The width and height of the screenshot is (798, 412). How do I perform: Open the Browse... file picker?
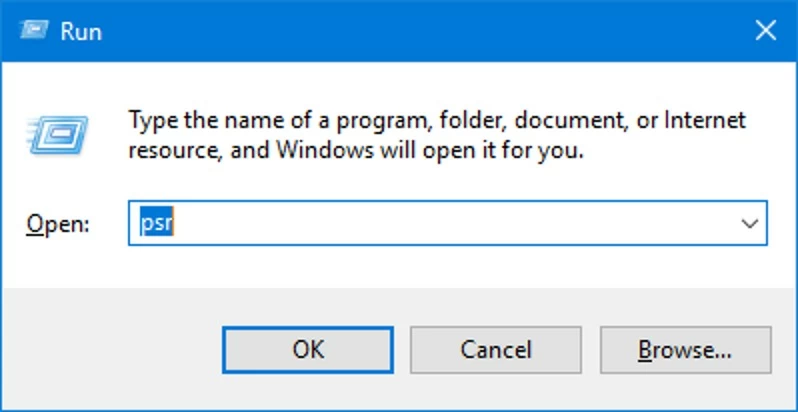[686, 349]
